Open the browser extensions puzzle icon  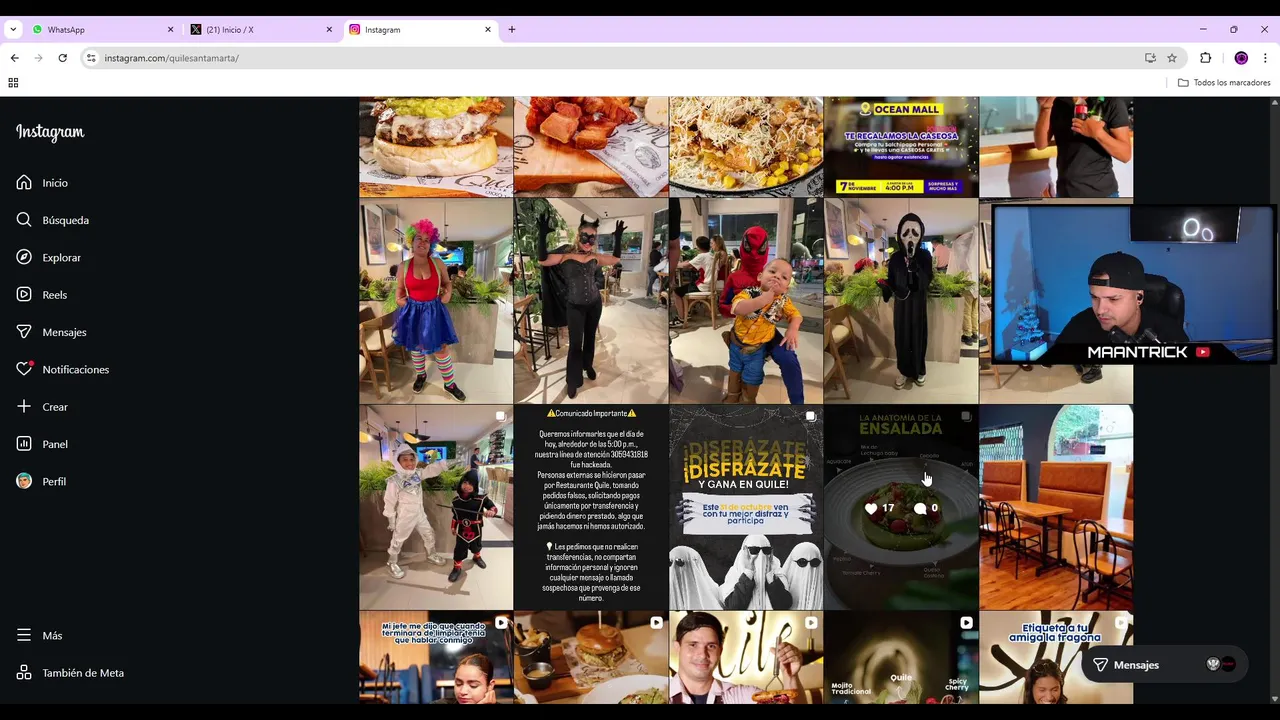1205,58
